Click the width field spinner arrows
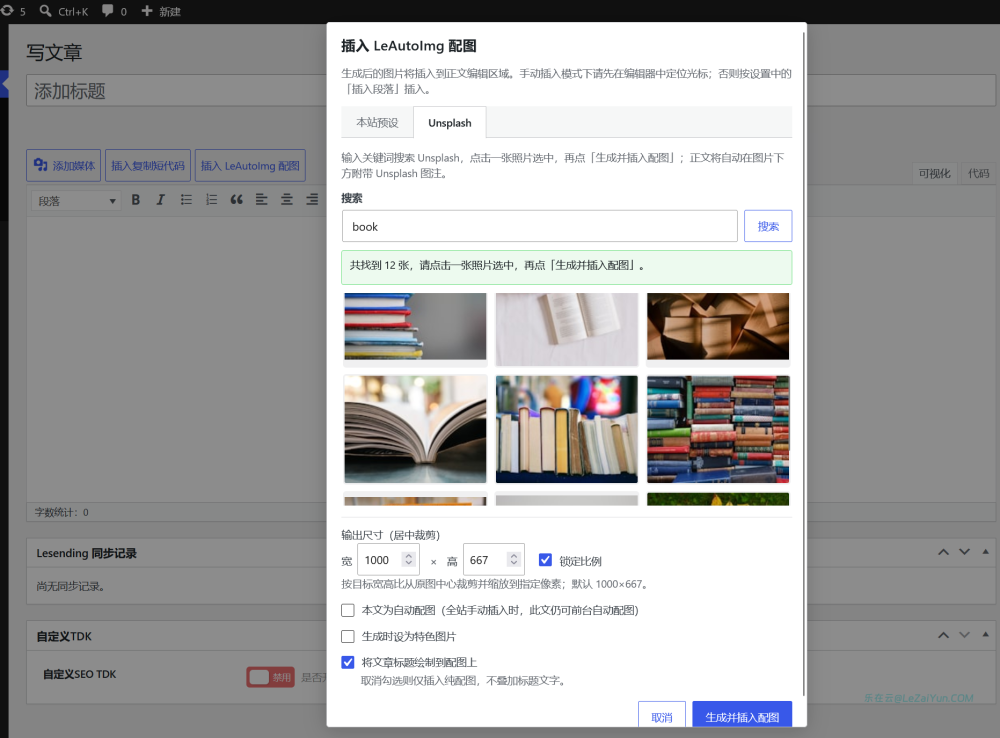Screen dimensions: 1000x738 [409, 559]
